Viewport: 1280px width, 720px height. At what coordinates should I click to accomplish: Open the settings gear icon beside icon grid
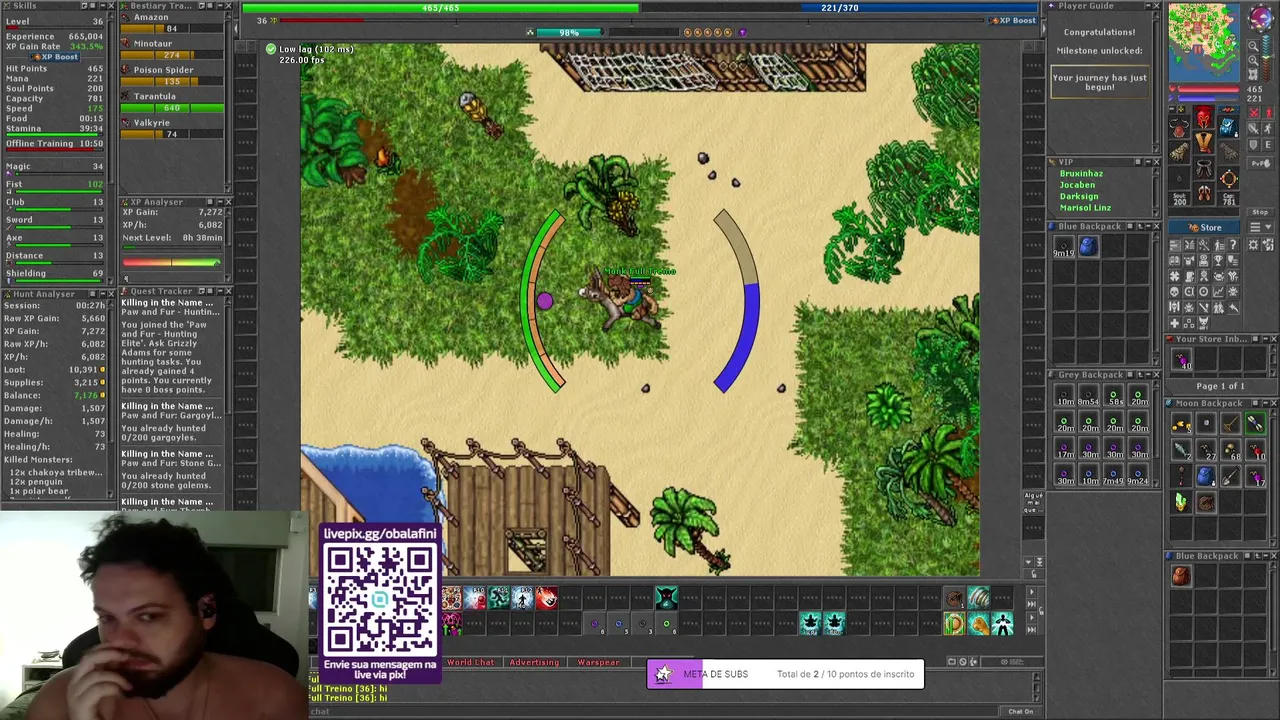point(1253,244)
